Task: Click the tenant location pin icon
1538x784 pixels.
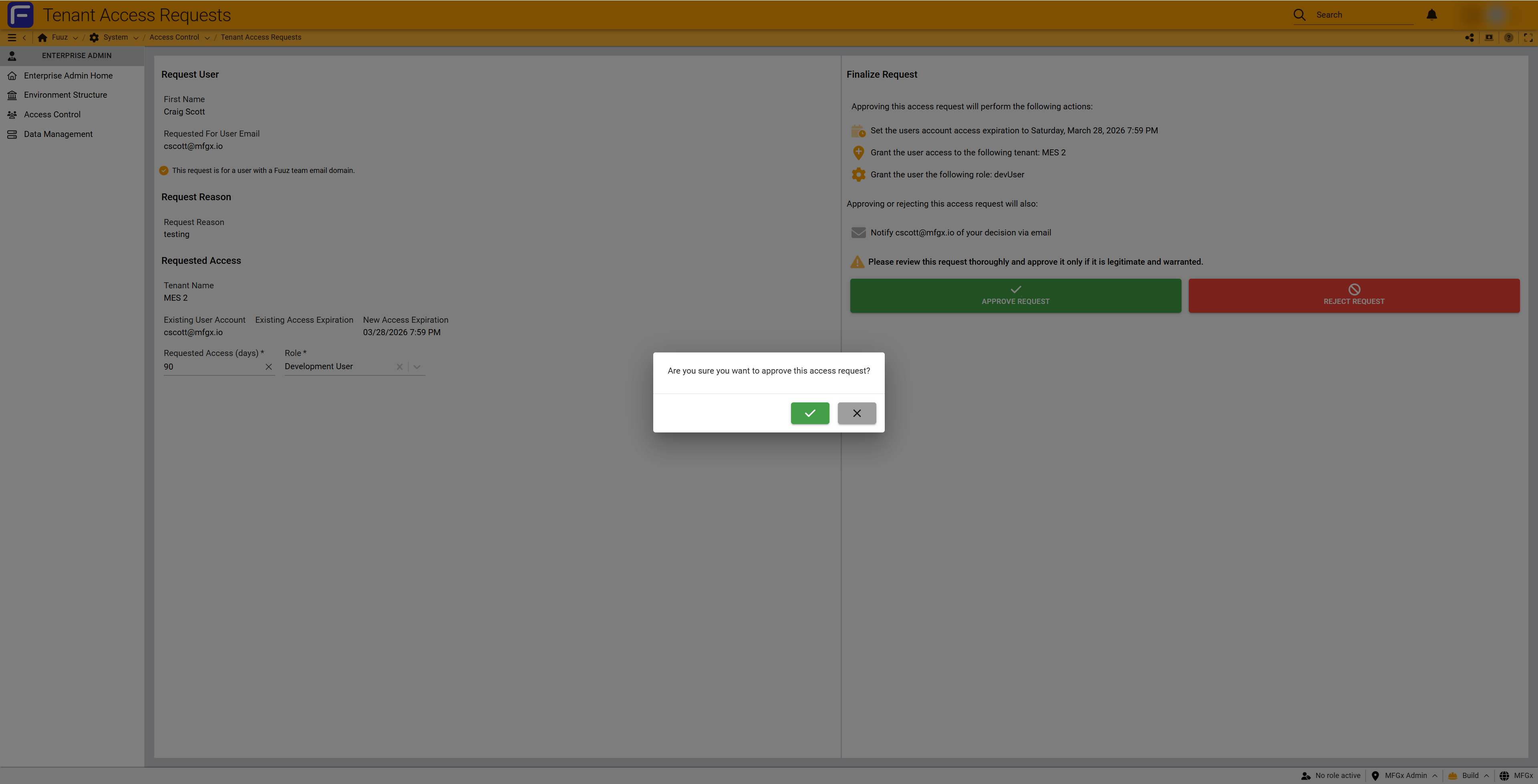Action: click(859, 152)
